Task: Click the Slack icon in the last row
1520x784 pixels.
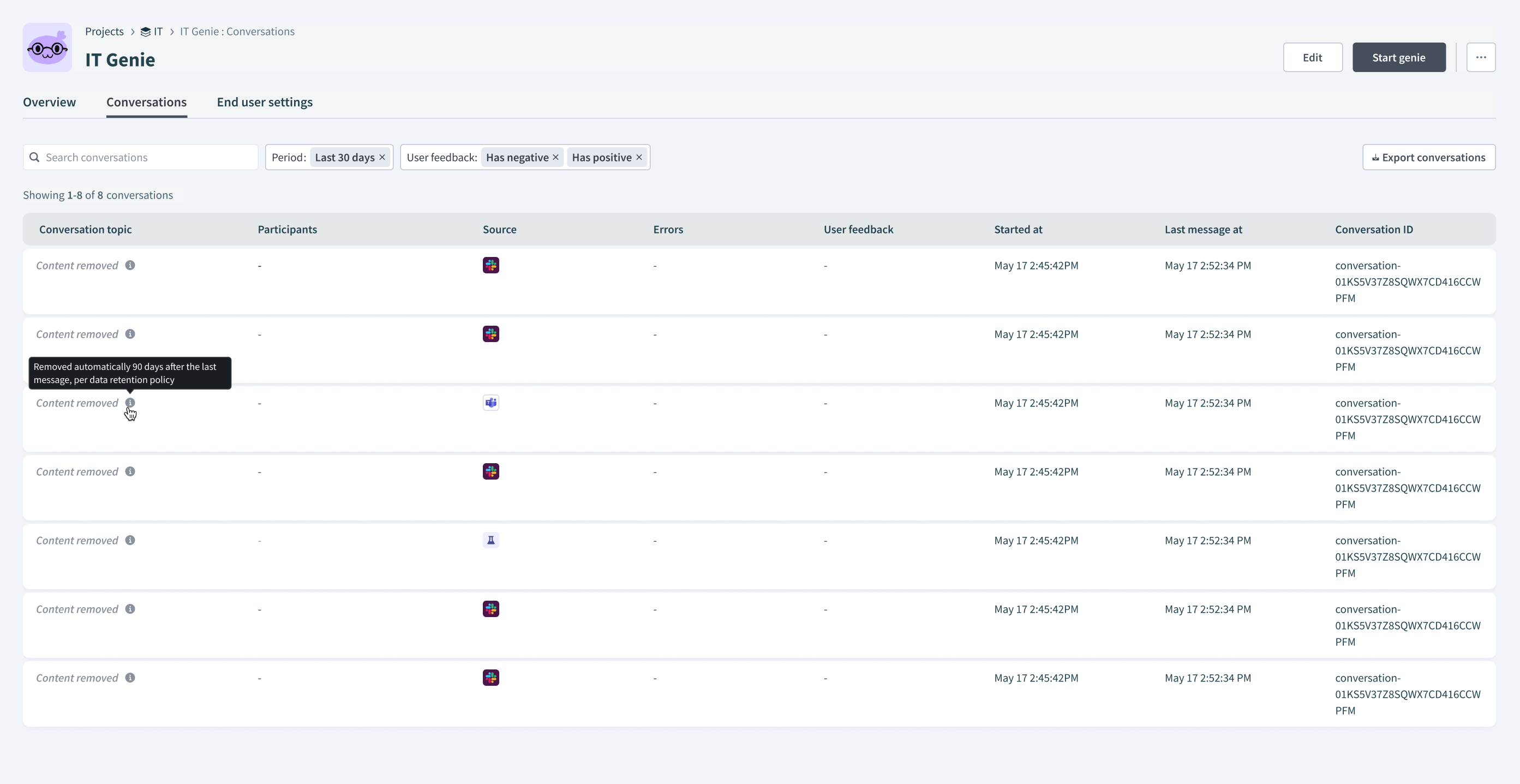Action: [x=491, y=677]
